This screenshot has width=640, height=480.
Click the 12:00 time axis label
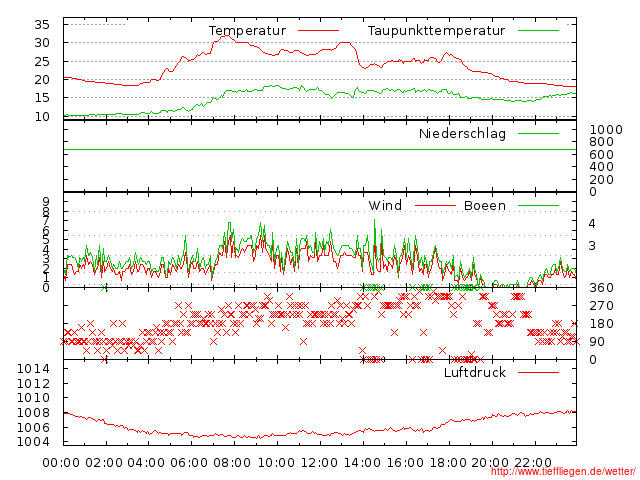320,463
